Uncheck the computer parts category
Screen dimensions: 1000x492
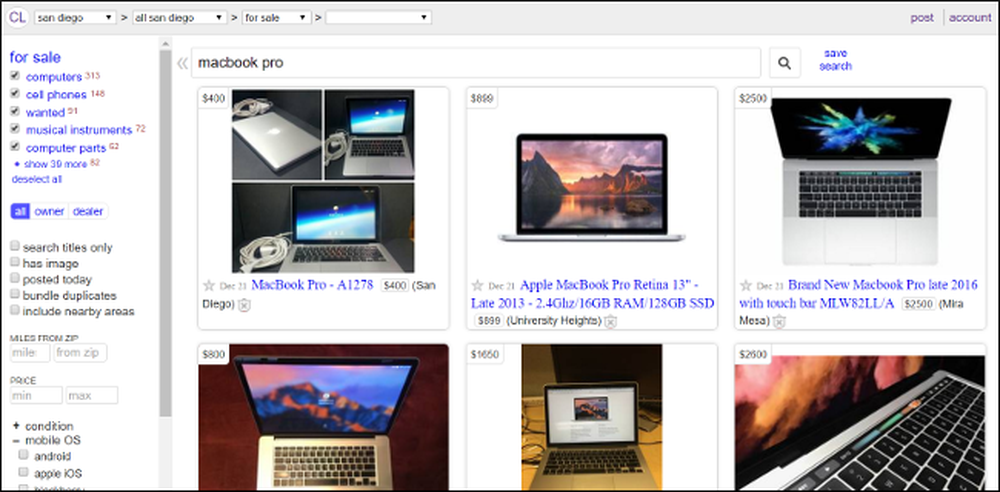click(x=15, y=146)
